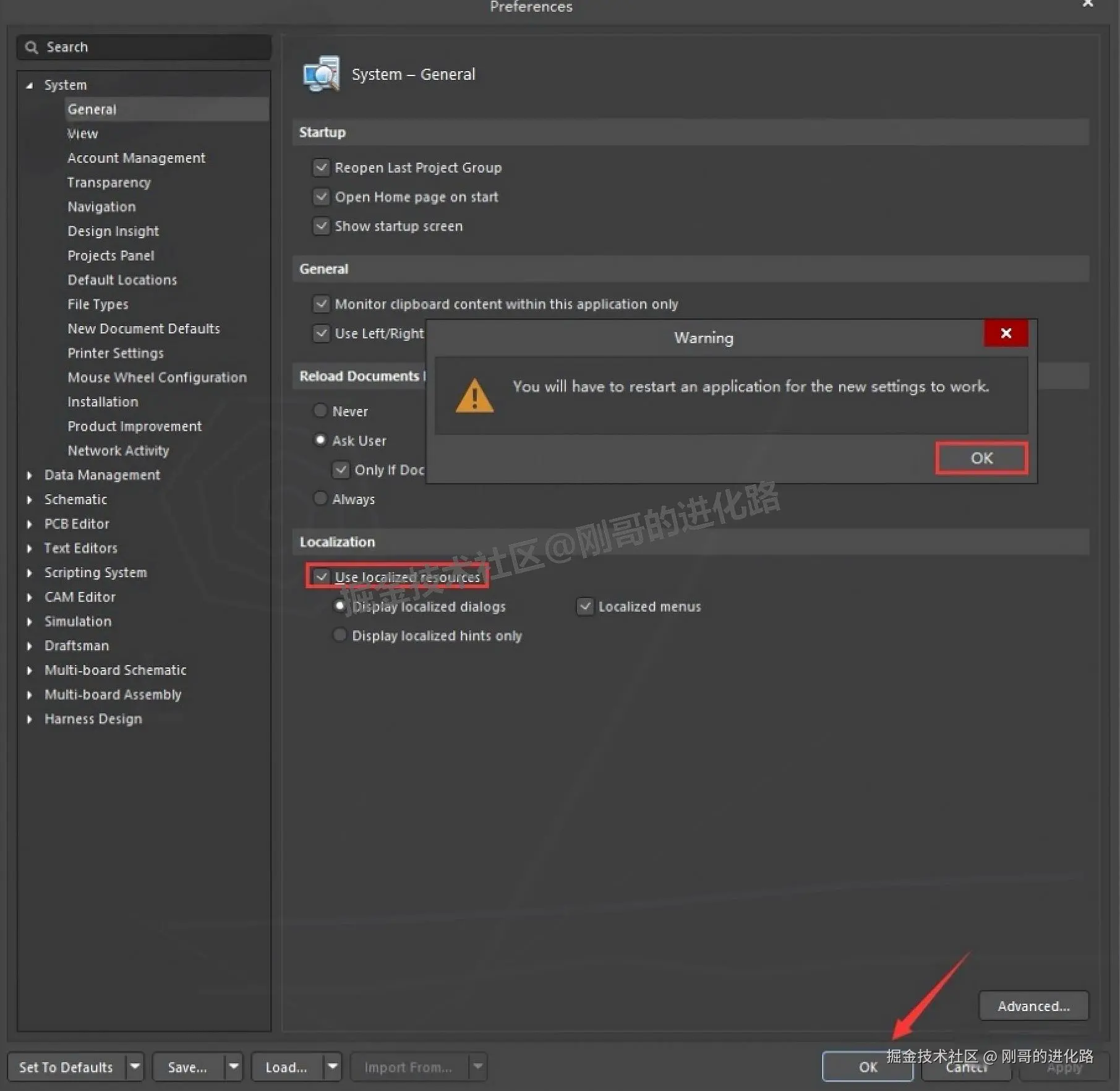The image size is (1120, 1091).
Task: Click the Advanced... button
Action: point(1033,1006)
